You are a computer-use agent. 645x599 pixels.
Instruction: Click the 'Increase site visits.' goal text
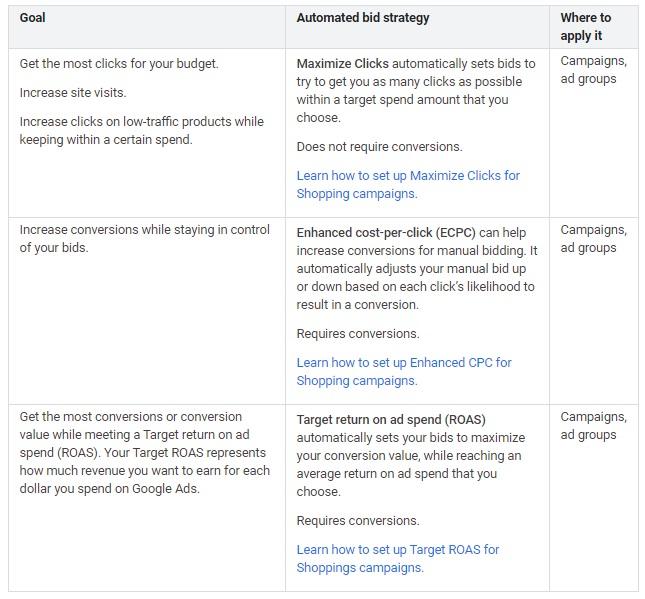pos(73,92)
